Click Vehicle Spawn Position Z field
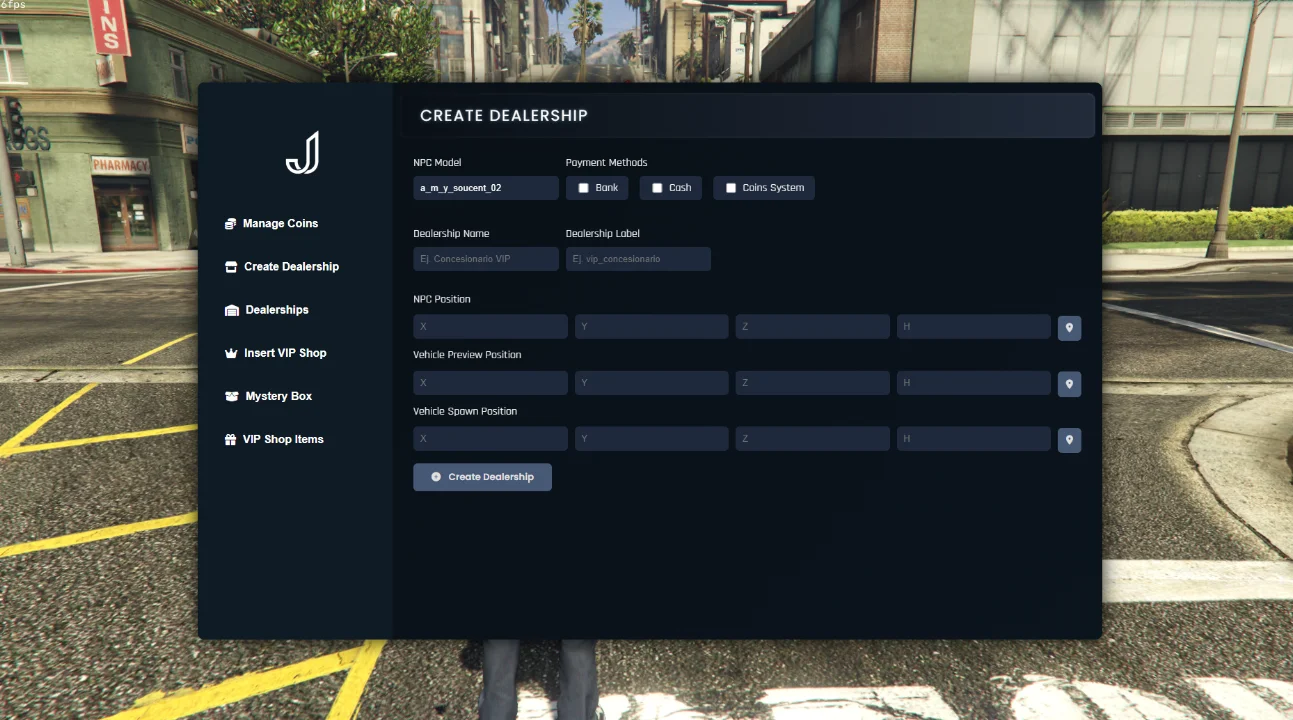This screenshot has width=1293, height=720. [x=812, y=439]
